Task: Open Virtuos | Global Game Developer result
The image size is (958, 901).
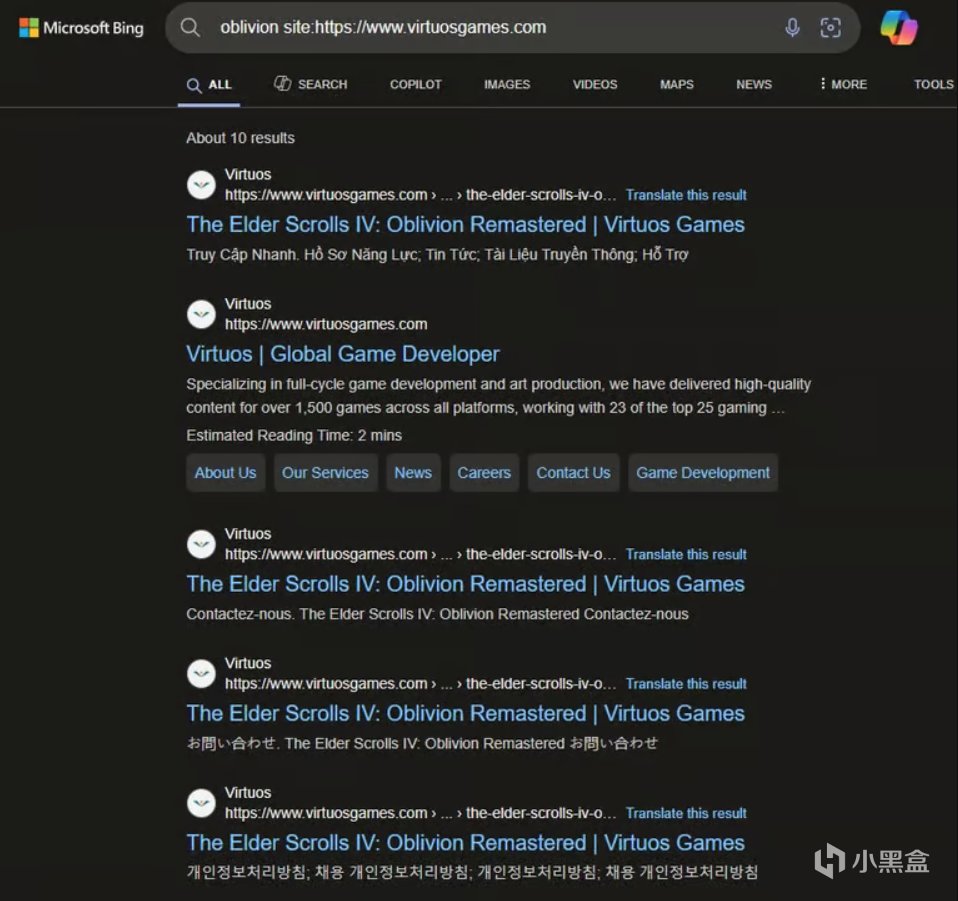Action: pos(343,354)
